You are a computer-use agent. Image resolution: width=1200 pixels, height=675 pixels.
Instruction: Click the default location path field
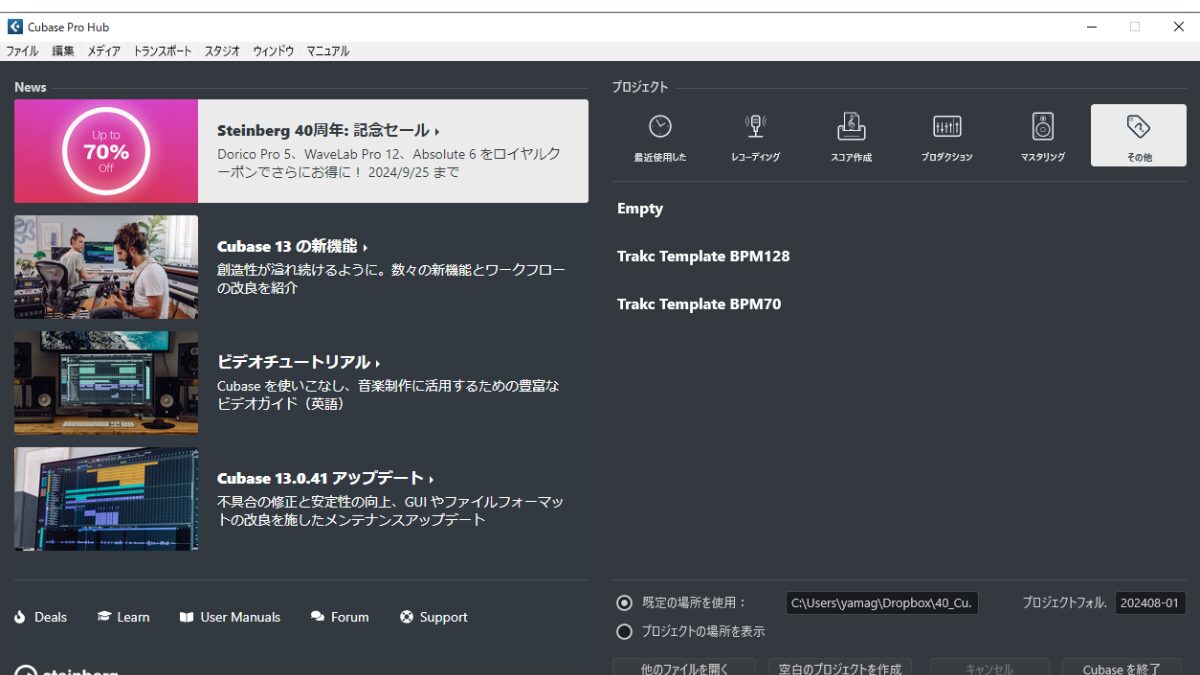(x=883, y=603)
